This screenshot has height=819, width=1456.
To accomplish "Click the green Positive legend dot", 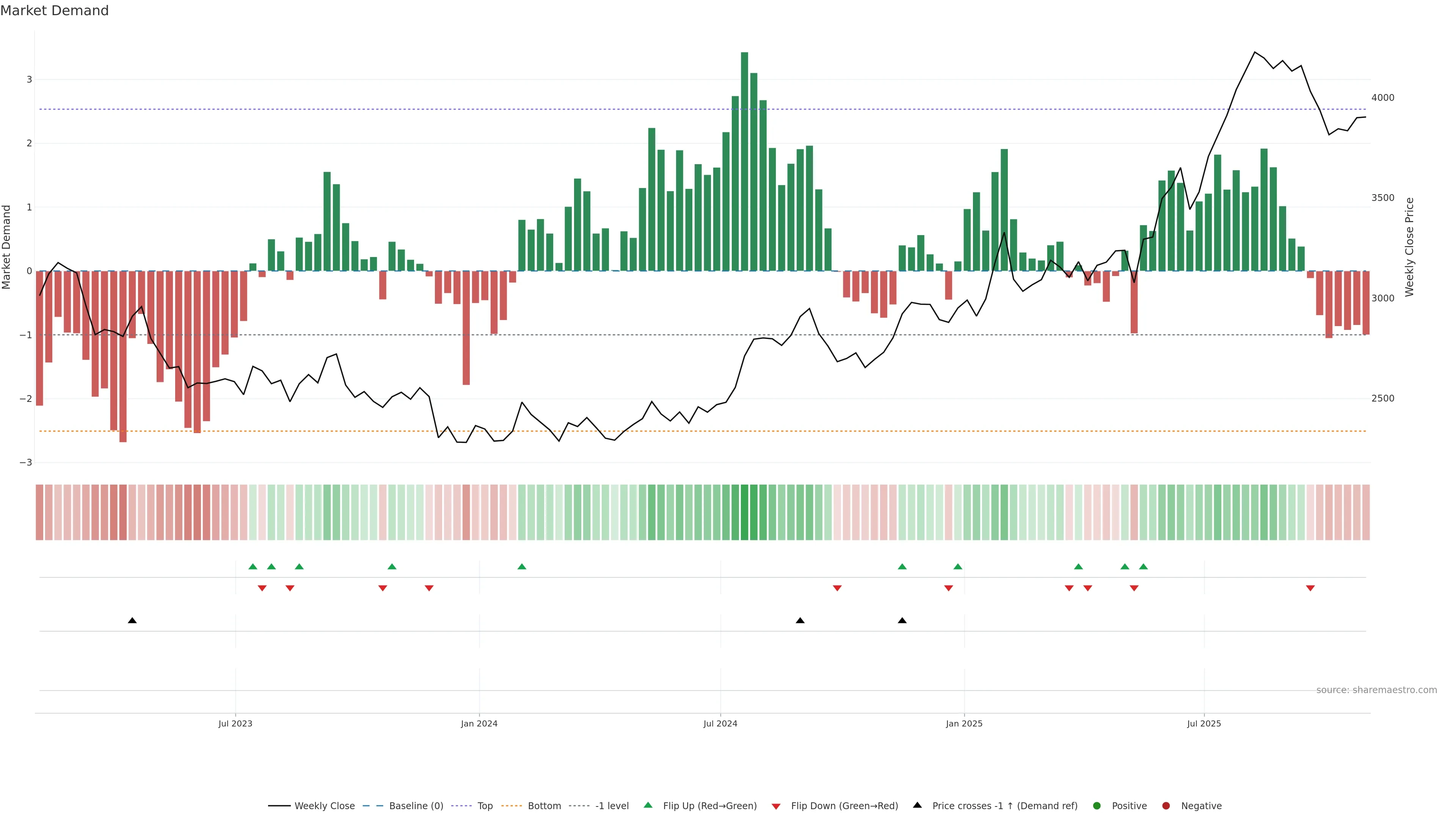I will tap(1097, 806).
